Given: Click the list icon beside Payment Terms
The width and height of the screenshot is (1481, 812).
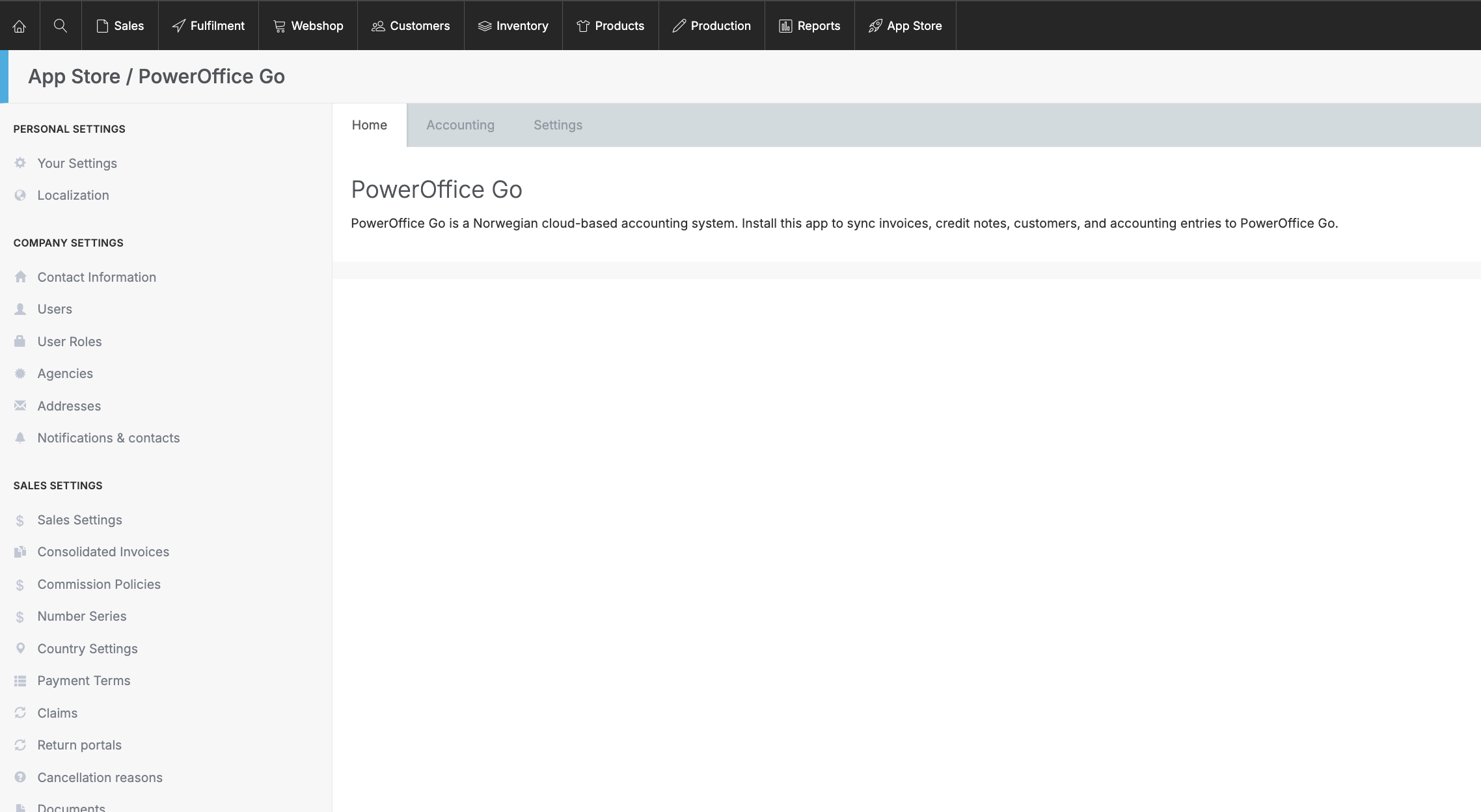Looking at the screenshot, I should (20, 681).
